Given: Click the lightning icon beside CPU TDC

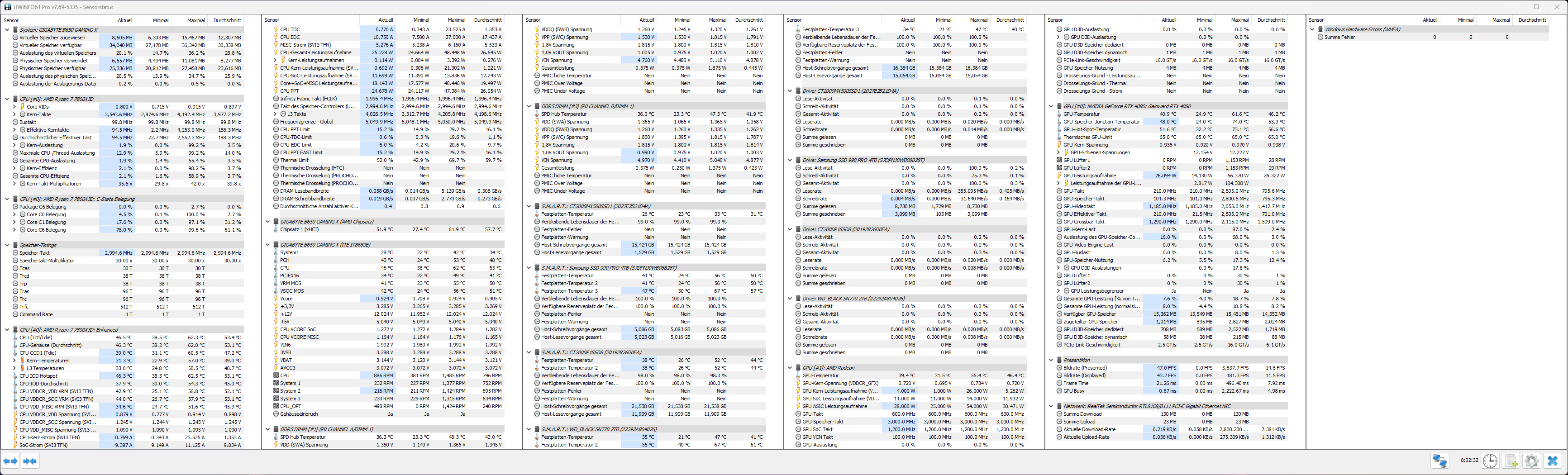Looking at the screenshot, I should [276, 29].
